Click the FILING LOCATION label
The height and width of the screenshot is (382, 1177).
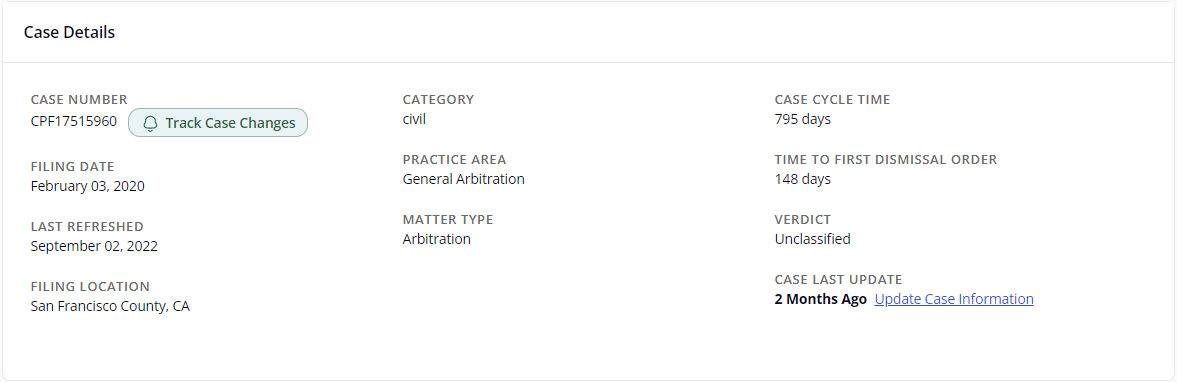tap(90, 286)
